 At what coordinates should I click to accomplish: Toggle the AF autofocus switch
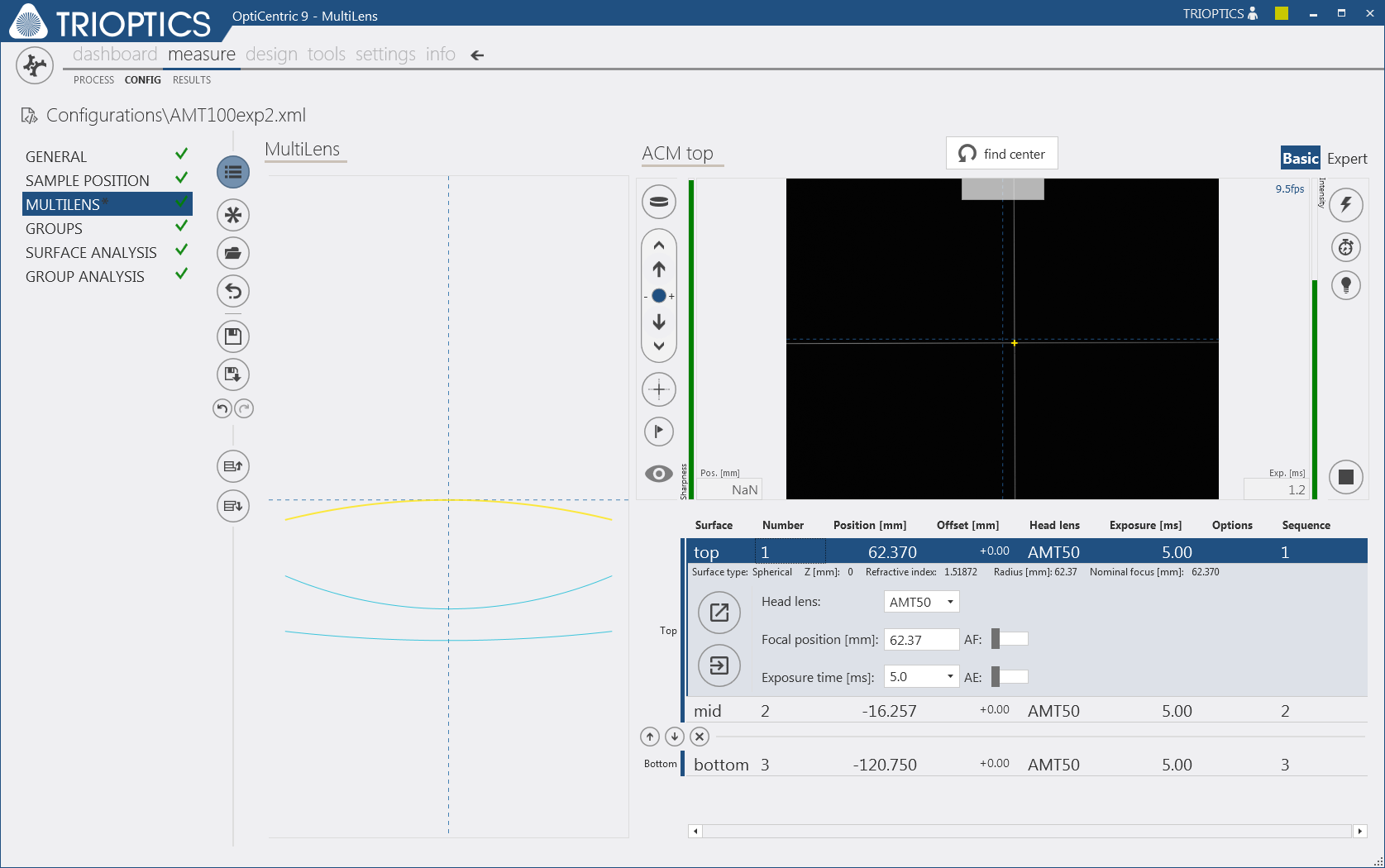tap(1010, 639)
